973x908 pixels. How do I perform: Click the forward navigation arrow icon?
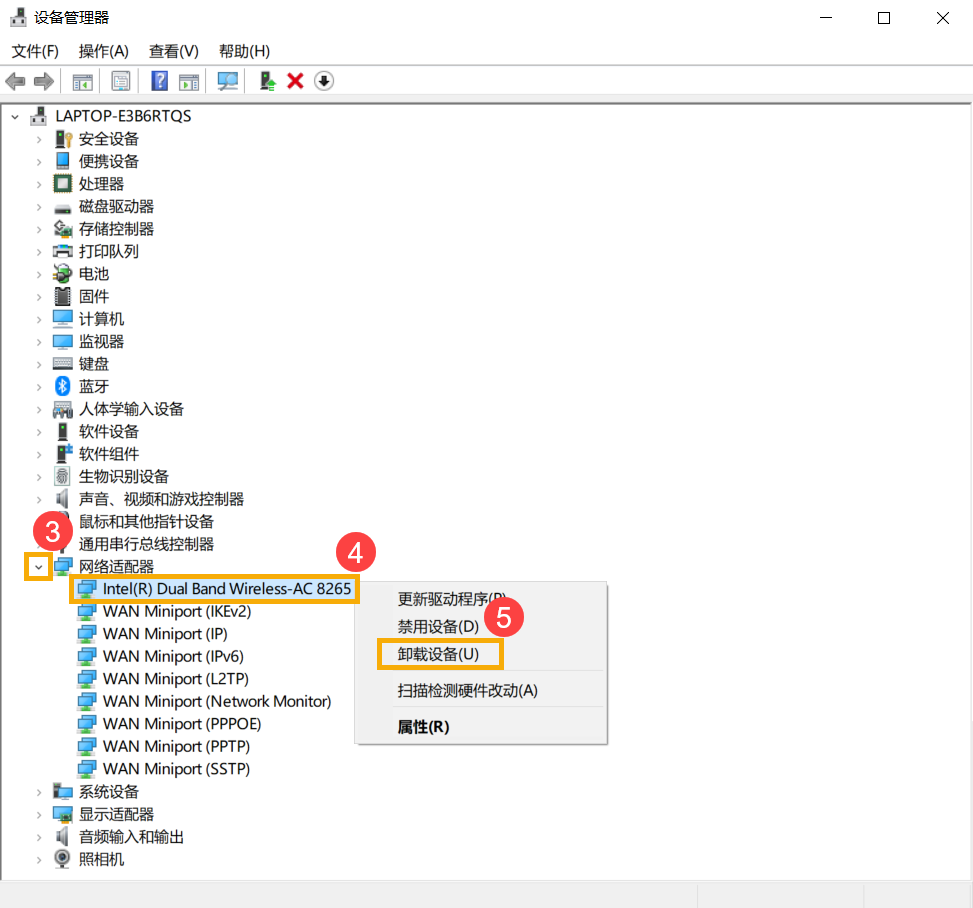(x=41, y=81)
